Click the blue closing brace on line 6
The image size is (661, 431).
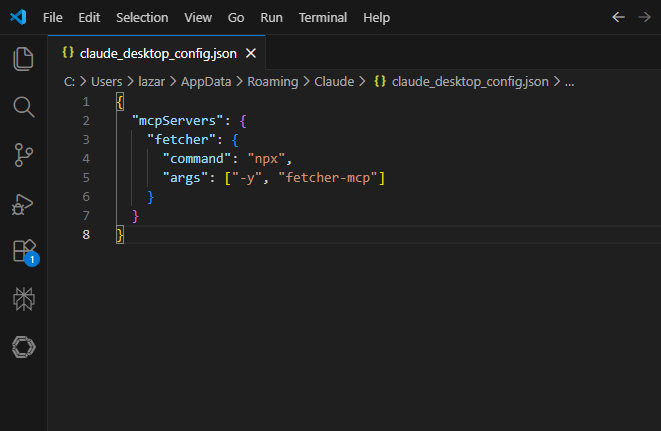click(x=150, y=197)
